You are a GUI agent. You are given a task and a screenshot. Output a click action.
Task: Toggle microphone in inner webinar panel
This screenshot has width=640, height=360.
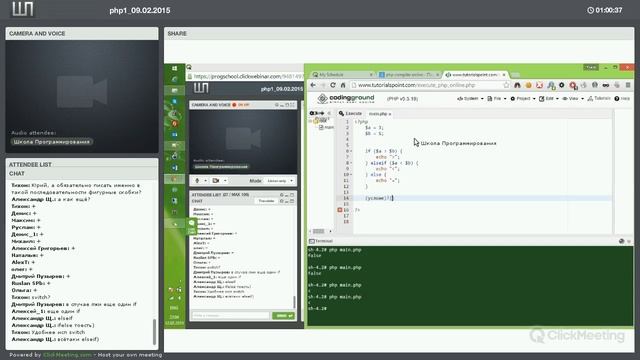tap(197, 181)
